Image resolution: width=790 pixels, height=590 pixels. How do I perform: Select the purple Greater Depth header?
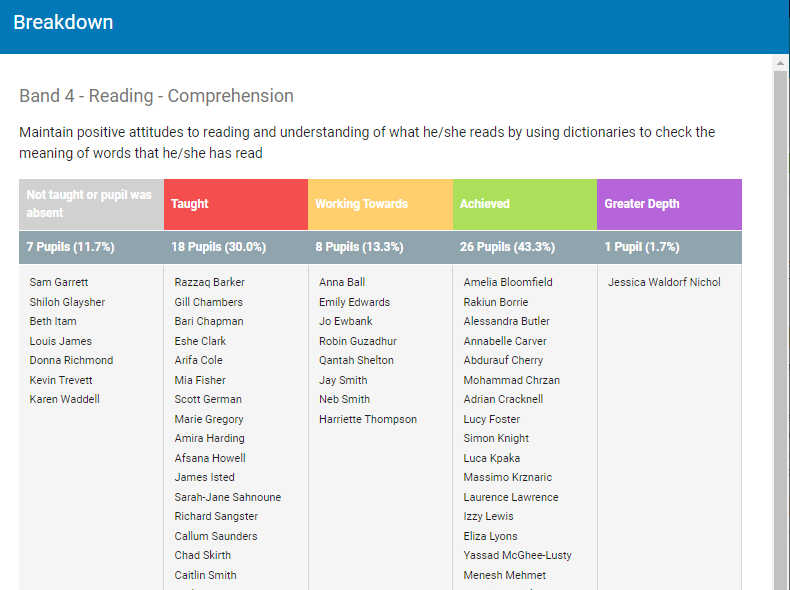click(x=670, y=204)
